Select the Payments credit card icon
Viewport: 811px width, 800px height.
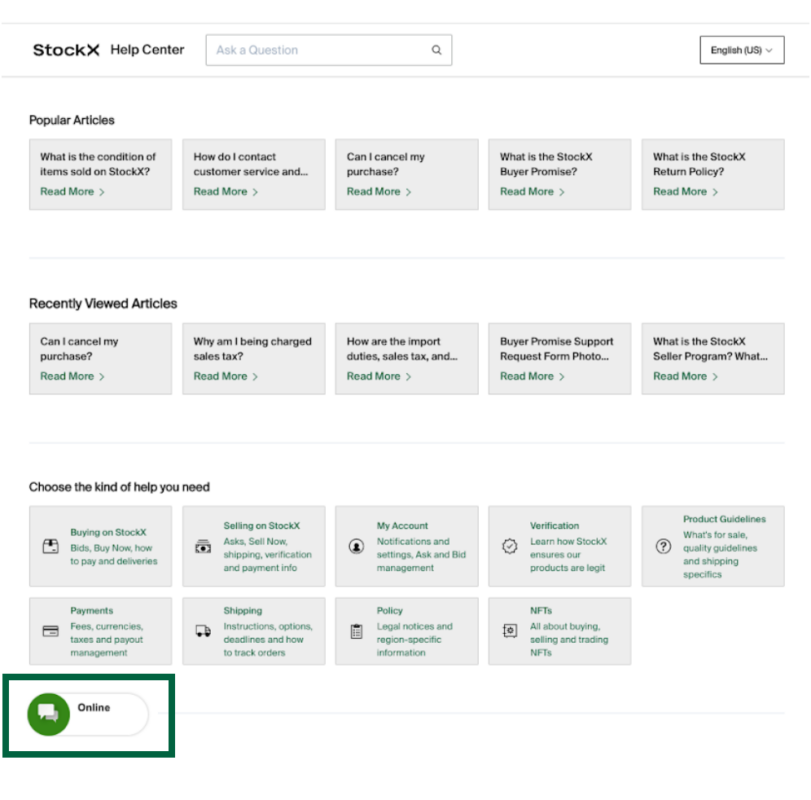(x=50, y=632)
